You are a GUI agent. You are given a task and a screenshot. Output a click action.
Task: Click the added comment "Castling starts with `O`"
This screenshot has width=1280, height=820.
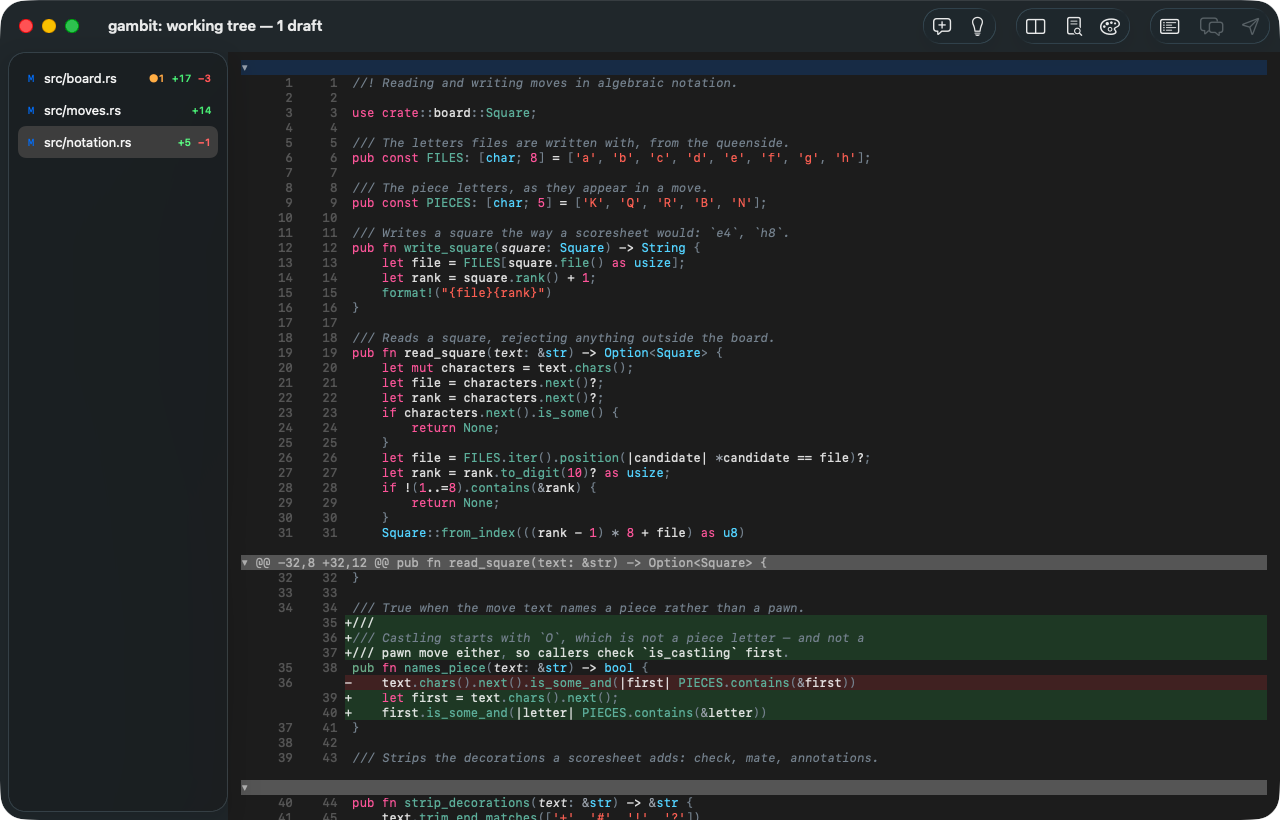click(x=608, y=638)
